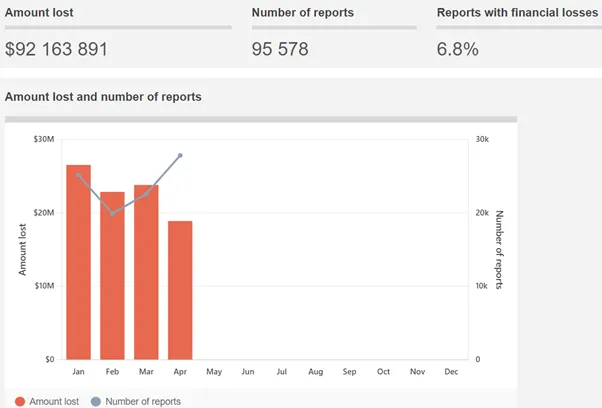
Task: Toggle the Number of reports legend item
Action: (136, 401)
